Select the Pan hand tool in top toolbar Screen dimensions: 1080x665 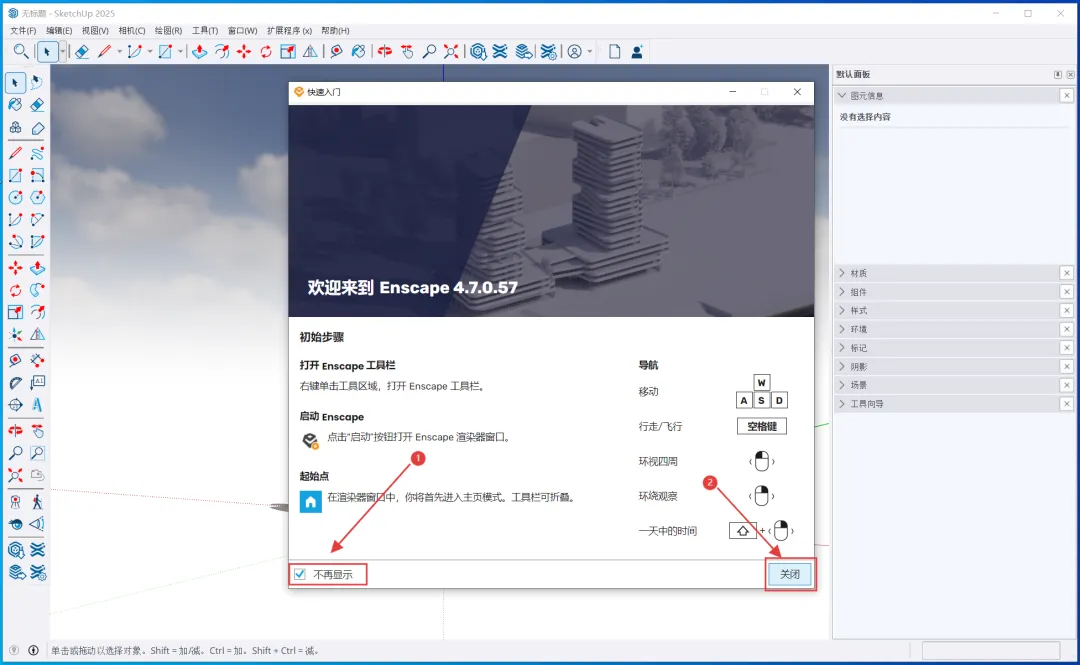click(x=407, y=51)
